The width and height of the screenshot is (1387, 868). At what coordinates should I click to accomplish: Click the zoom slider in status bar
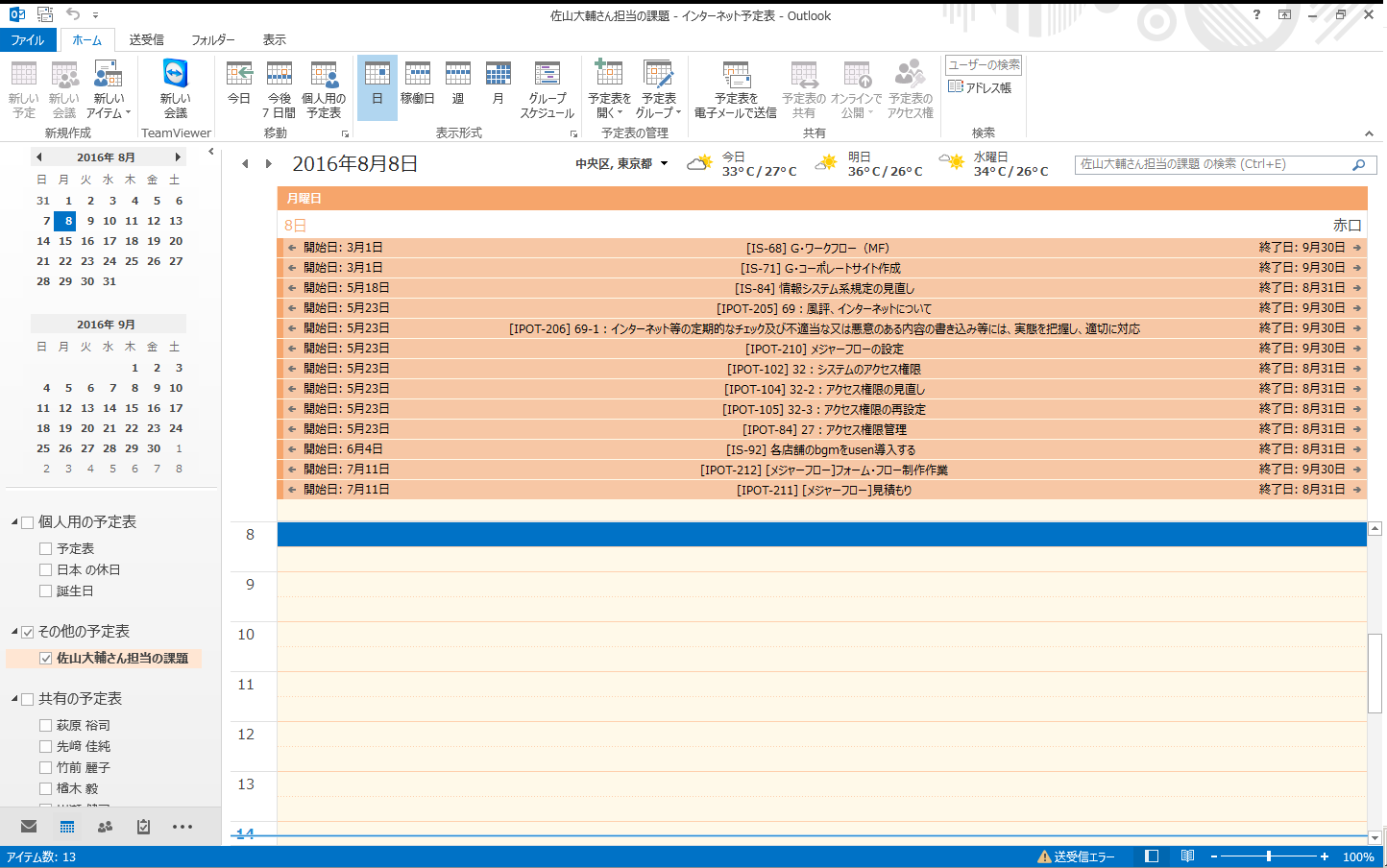pyautogui.click(x=1269, y=856)
